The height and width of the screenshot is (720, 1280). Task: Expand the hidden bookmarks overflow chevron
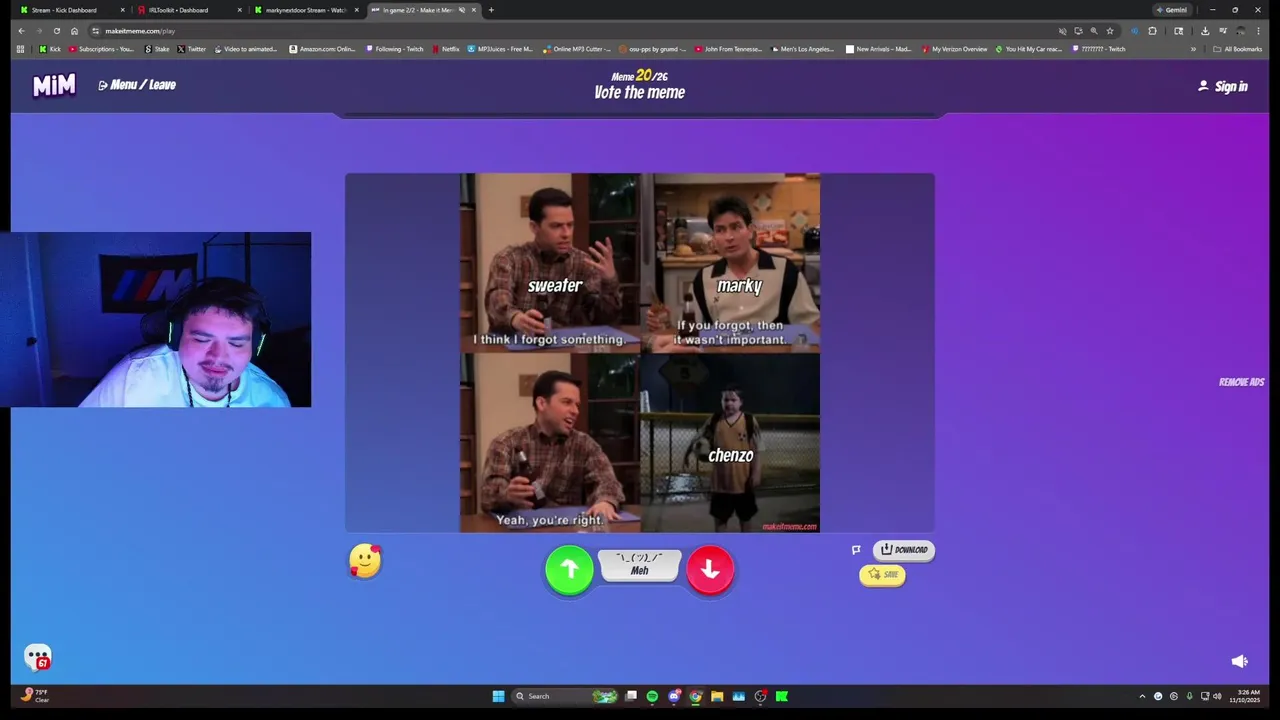click(1193, 49)
